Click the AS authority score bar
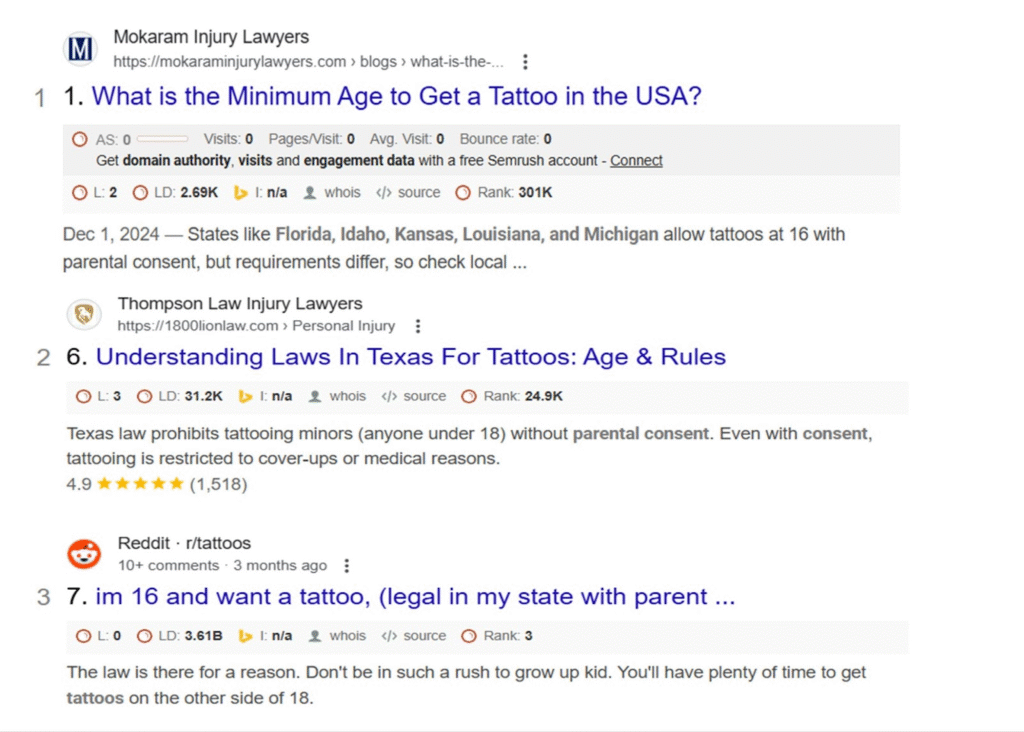Screen dimensions: 1024x732 coord(162,139)
